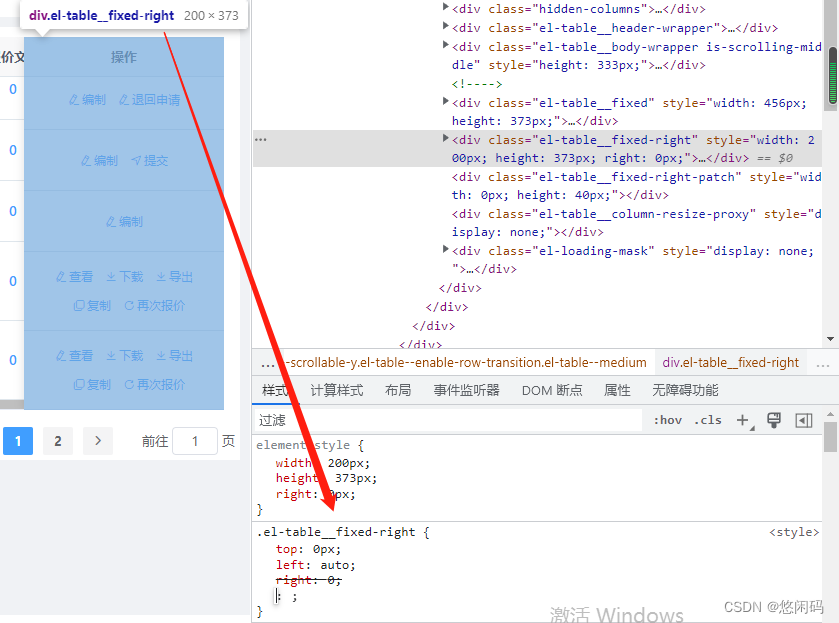This screenshot has width=839, height=623.
Task: Click the page number input field
Action: [x=197, y=440]
